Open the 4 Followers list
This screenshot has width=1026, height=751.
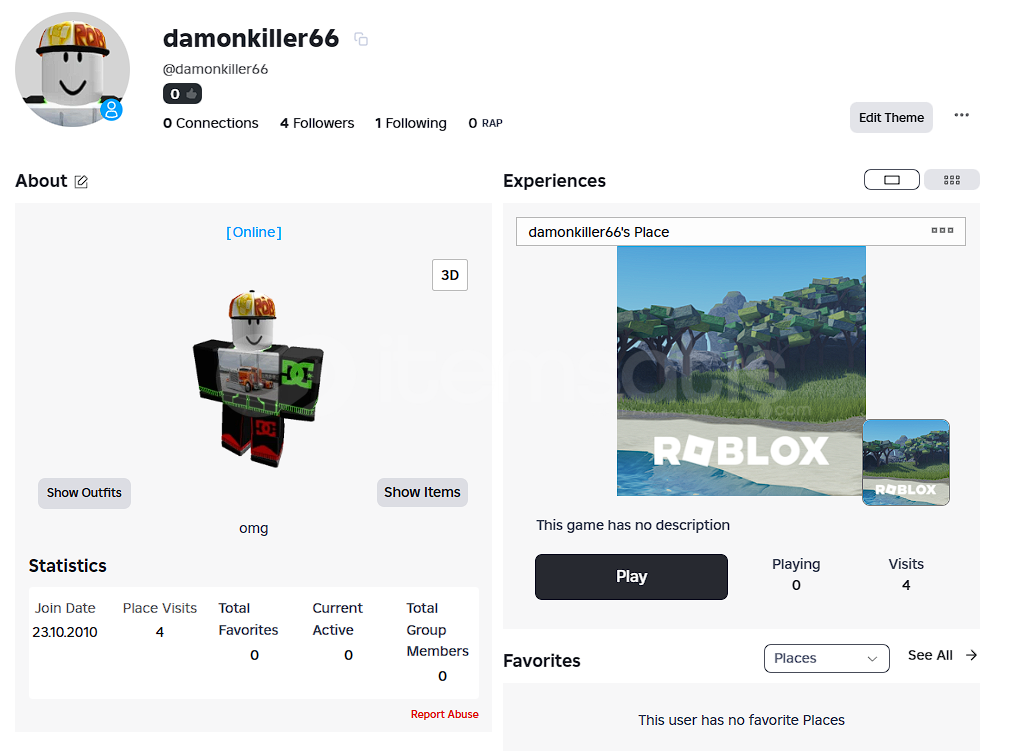[x=317, y=123]
